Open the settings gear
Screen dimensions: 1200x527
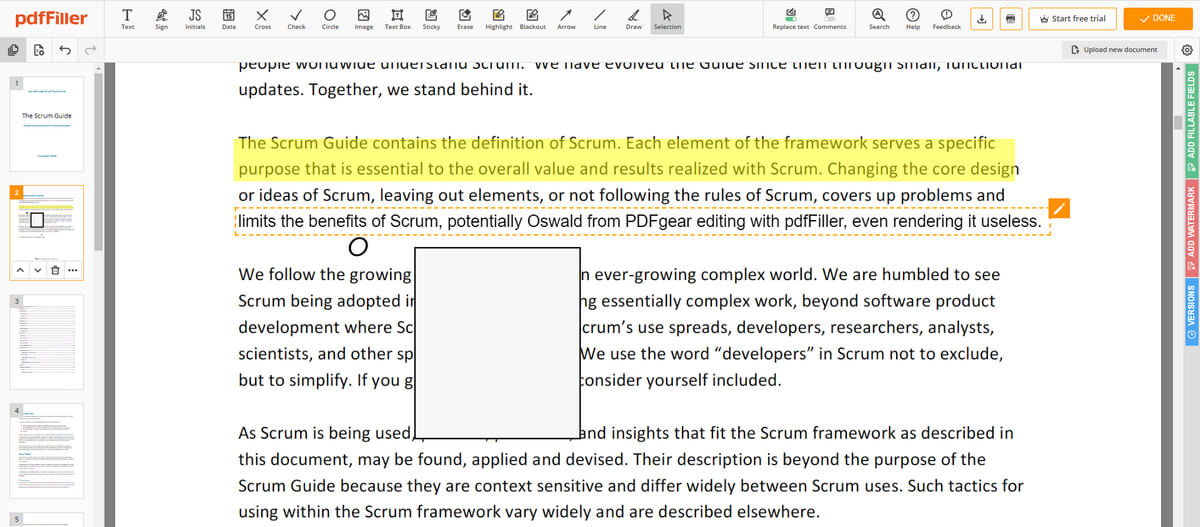coord(1187,49)
